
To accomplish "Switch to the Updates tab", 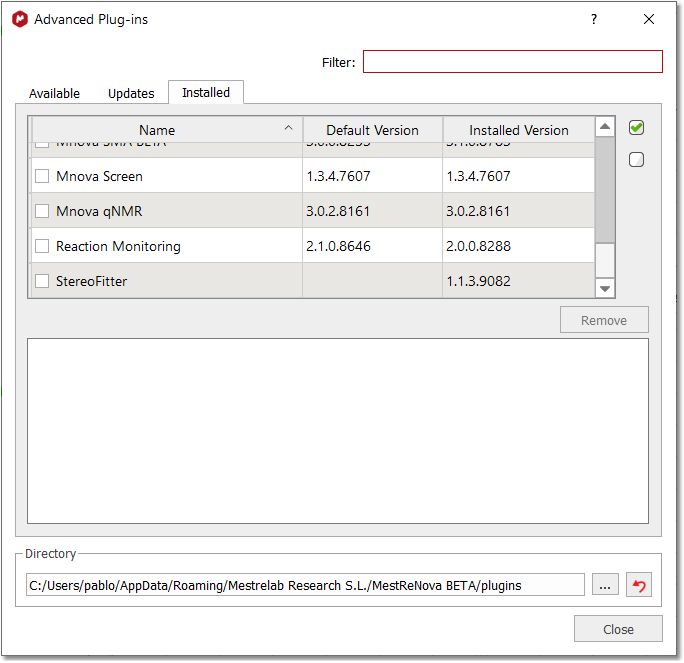I will coord(131,93).
